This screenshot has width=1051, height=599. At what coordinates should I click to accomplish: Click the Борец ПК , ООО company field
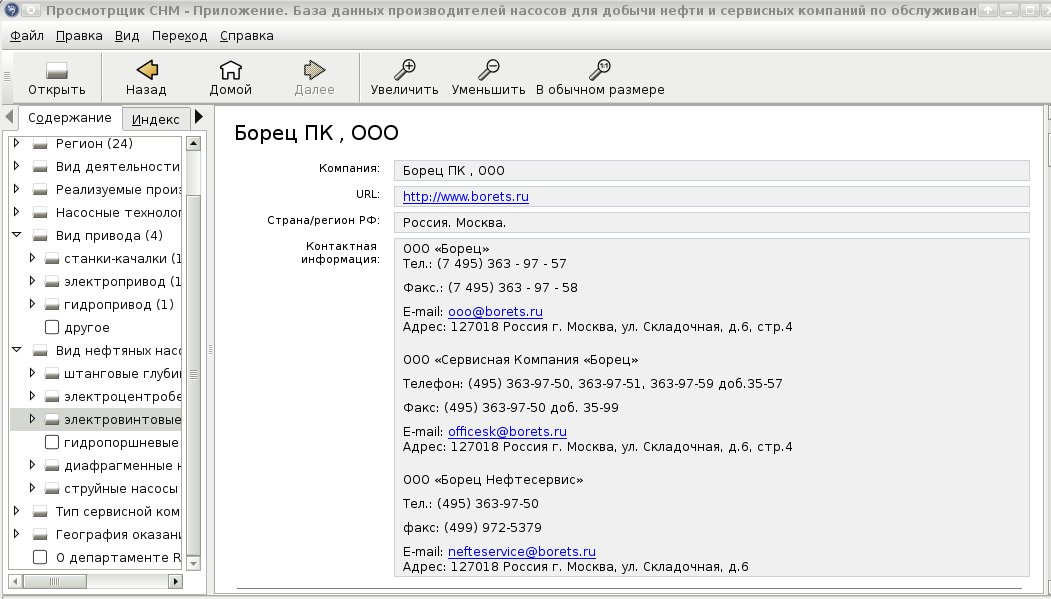point(711,171)
